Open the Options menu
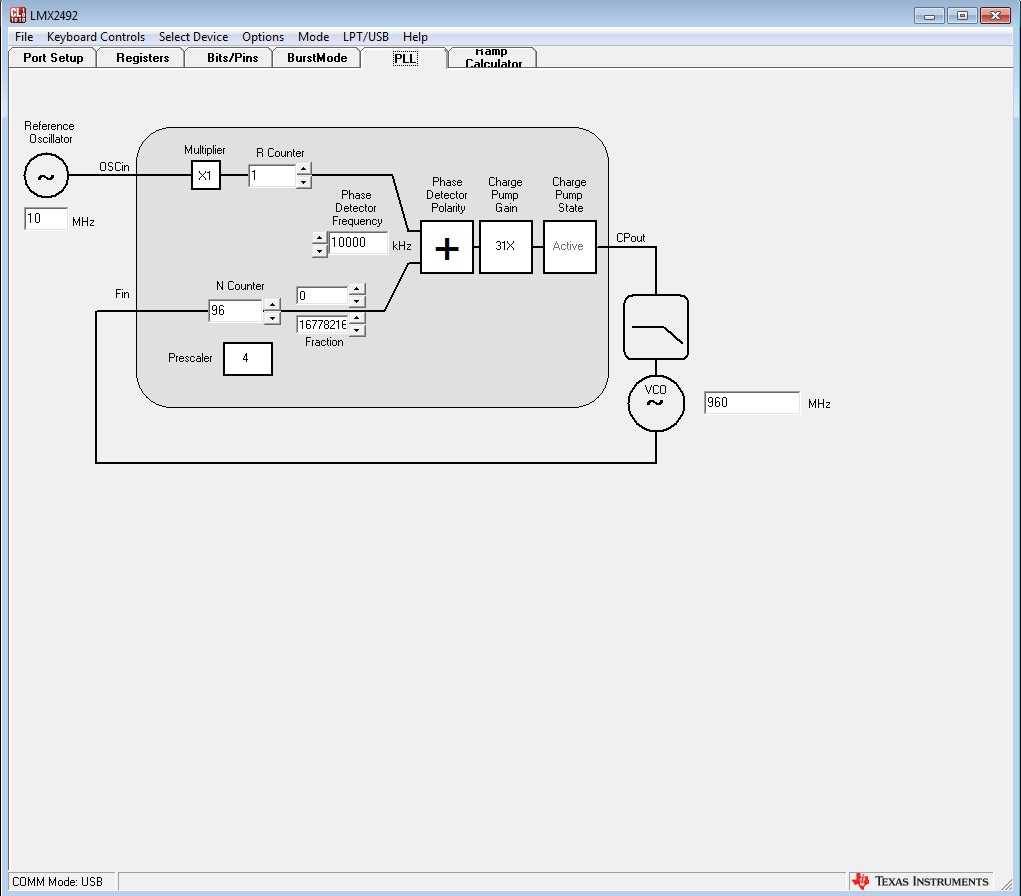This screenshot has height=896, width=1021. (263, 36)
